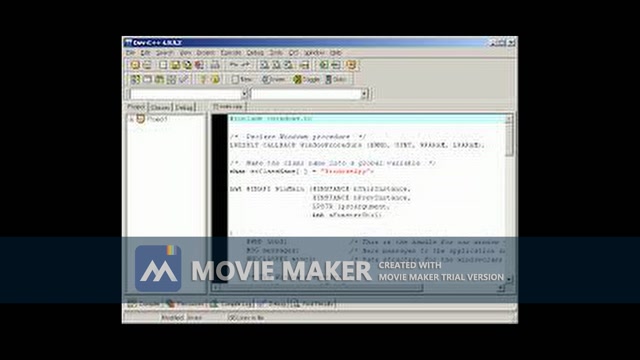Switch to the Project sidebar tab
Screen dimensions: 640x360
136,107
